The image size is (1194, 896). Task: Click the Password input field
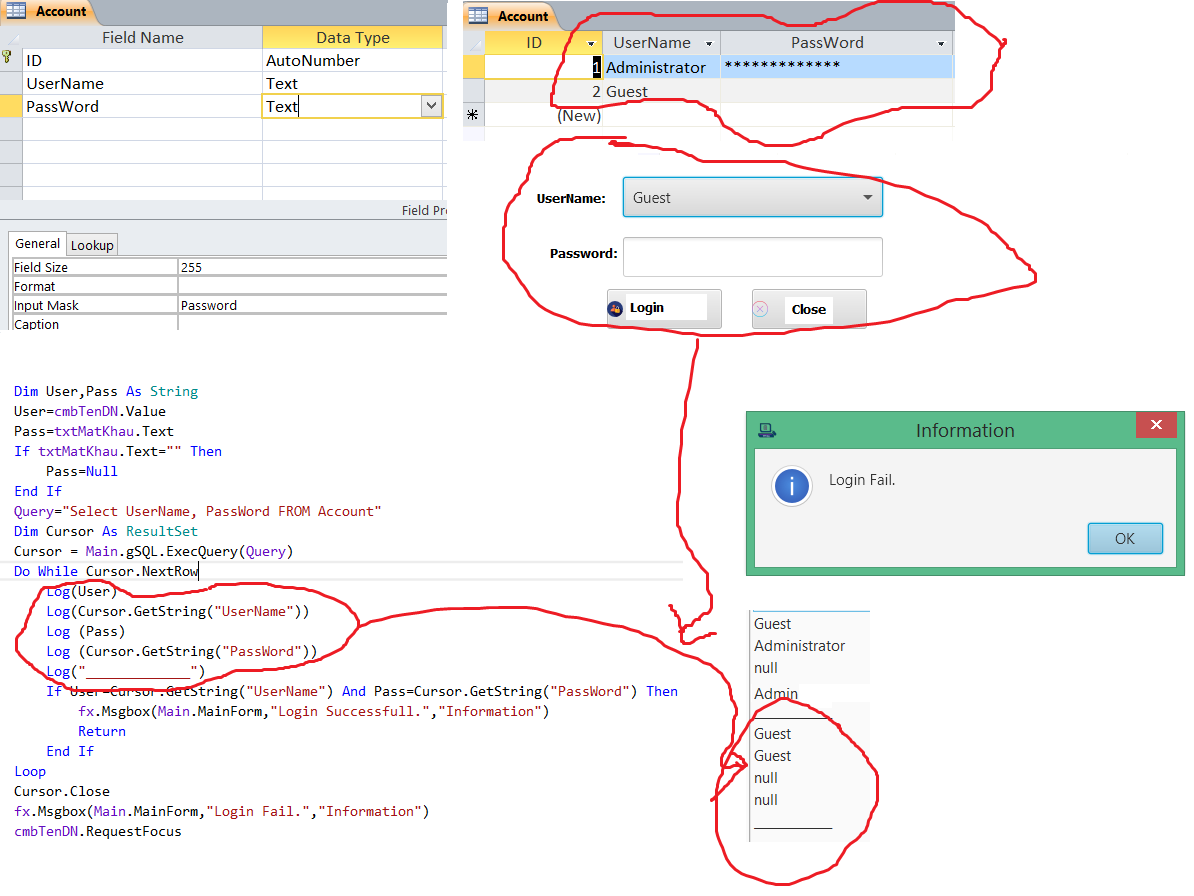(752, 257)
